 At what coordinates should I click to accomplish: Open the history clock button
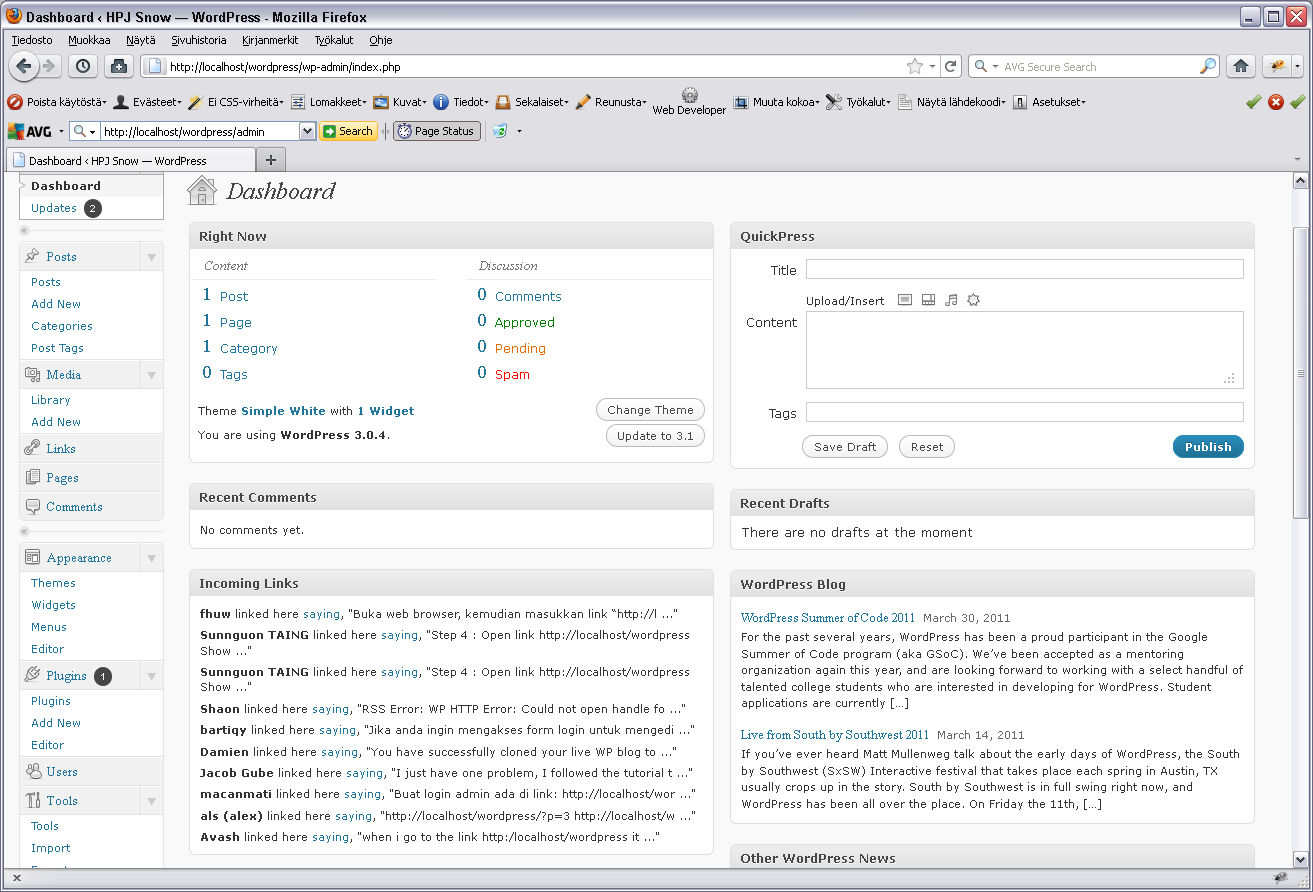click(82, 66)
